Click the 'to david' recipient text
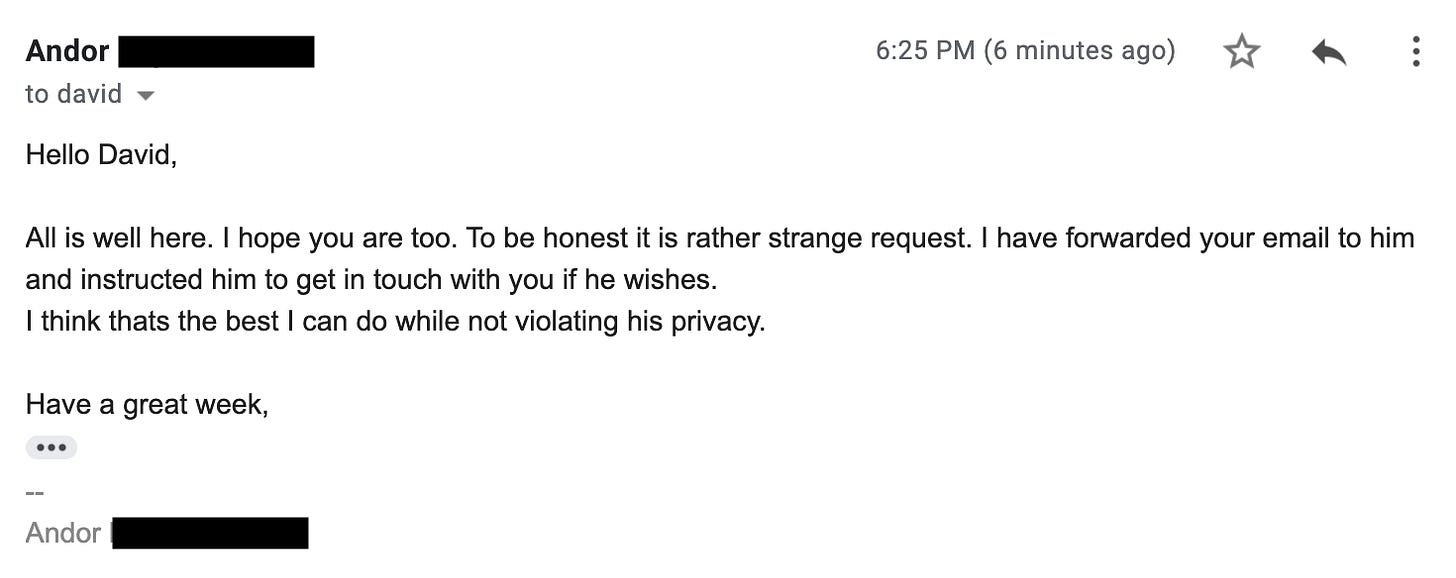This screenshot has height=578, width=1456. click(x=74, y=95)
